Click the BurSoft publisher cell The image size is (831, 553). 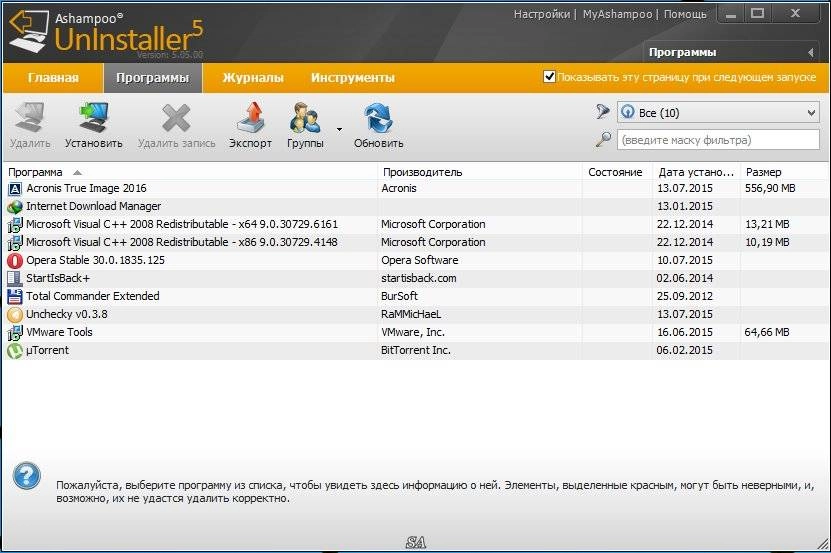tap(400, 296)
